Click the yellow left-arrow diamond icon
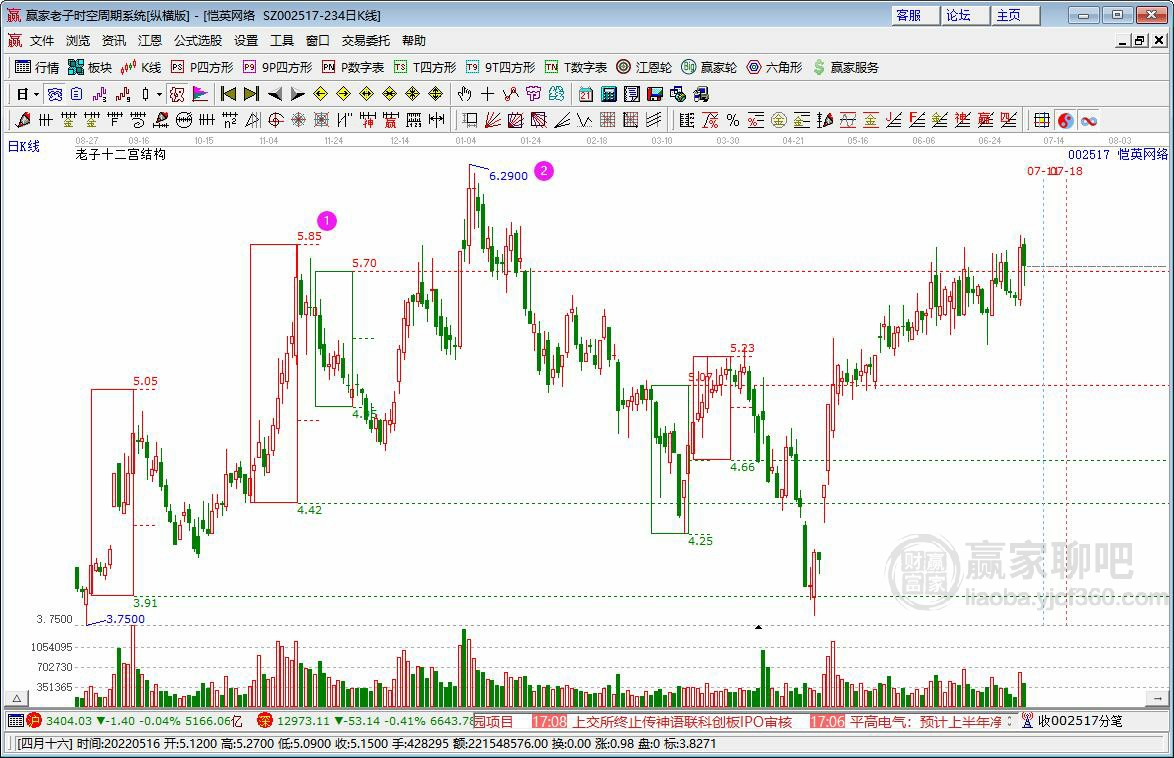The width and height of the screenshot is (1174, 758). click(320, 94)
